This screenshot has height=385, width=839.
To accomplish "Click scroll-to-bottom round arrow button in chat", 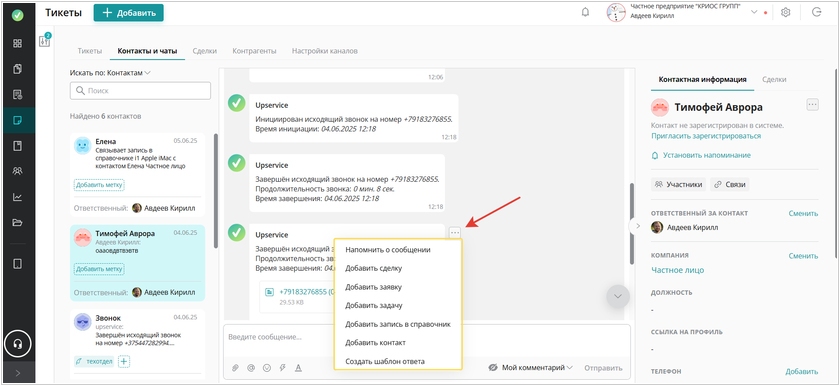I will point(618,296).
